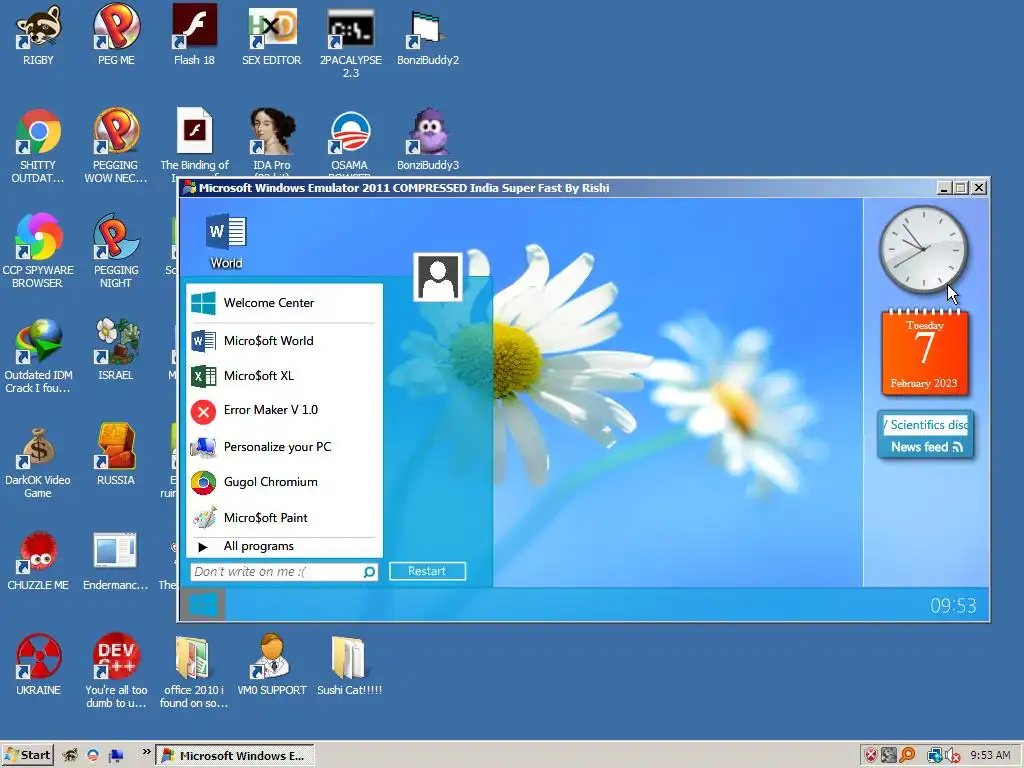This screenshot has height=768, width=1024.
Task: Open the PEG ME desktop shortcut
Action: (116, 36)
